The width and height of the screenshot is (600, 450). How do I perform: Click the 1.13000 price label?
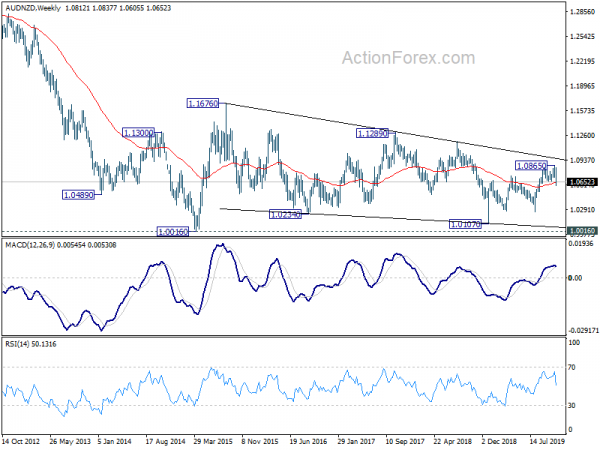pyautogui.click(x=138, y=133)
